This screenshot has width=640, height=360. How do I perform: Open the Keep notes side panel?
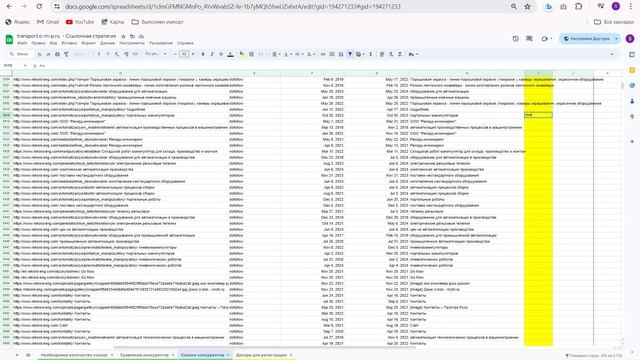pos(632,70)
